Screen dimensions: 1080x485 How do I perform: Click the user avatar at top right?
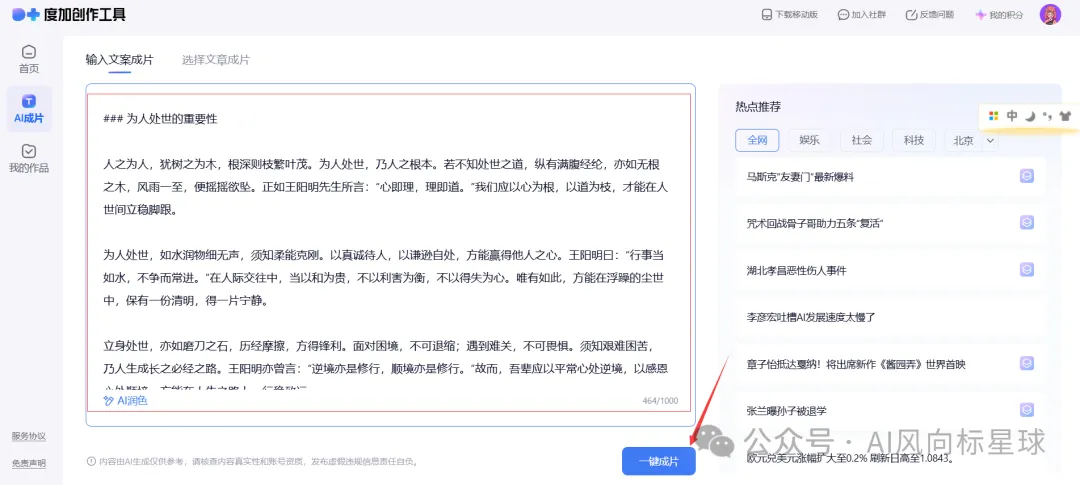1050,15
